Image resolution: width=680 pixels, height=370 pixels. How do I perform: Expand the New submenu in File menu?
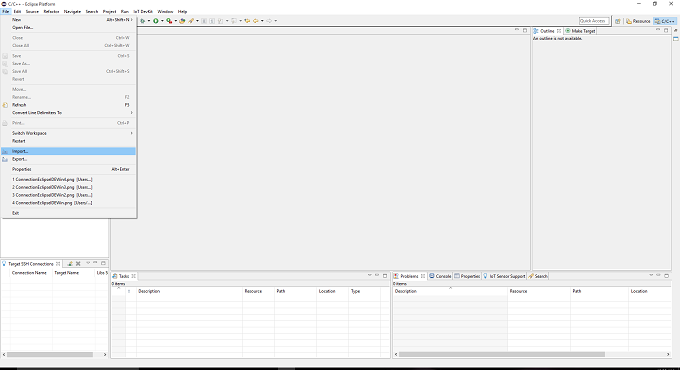pos(69,20)
